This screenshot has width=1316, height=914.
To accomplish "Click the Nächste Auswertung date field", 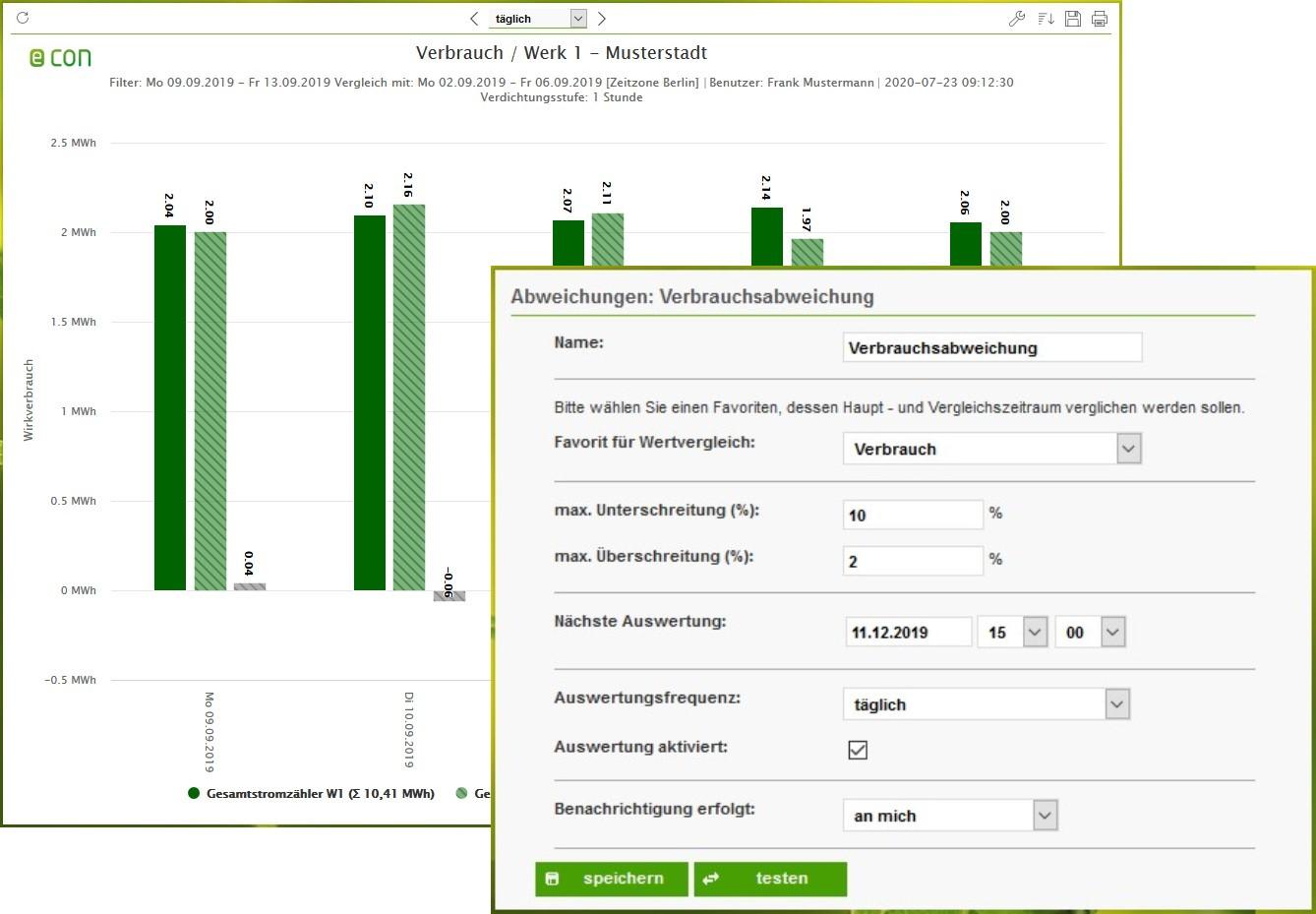I will [906, 632].
